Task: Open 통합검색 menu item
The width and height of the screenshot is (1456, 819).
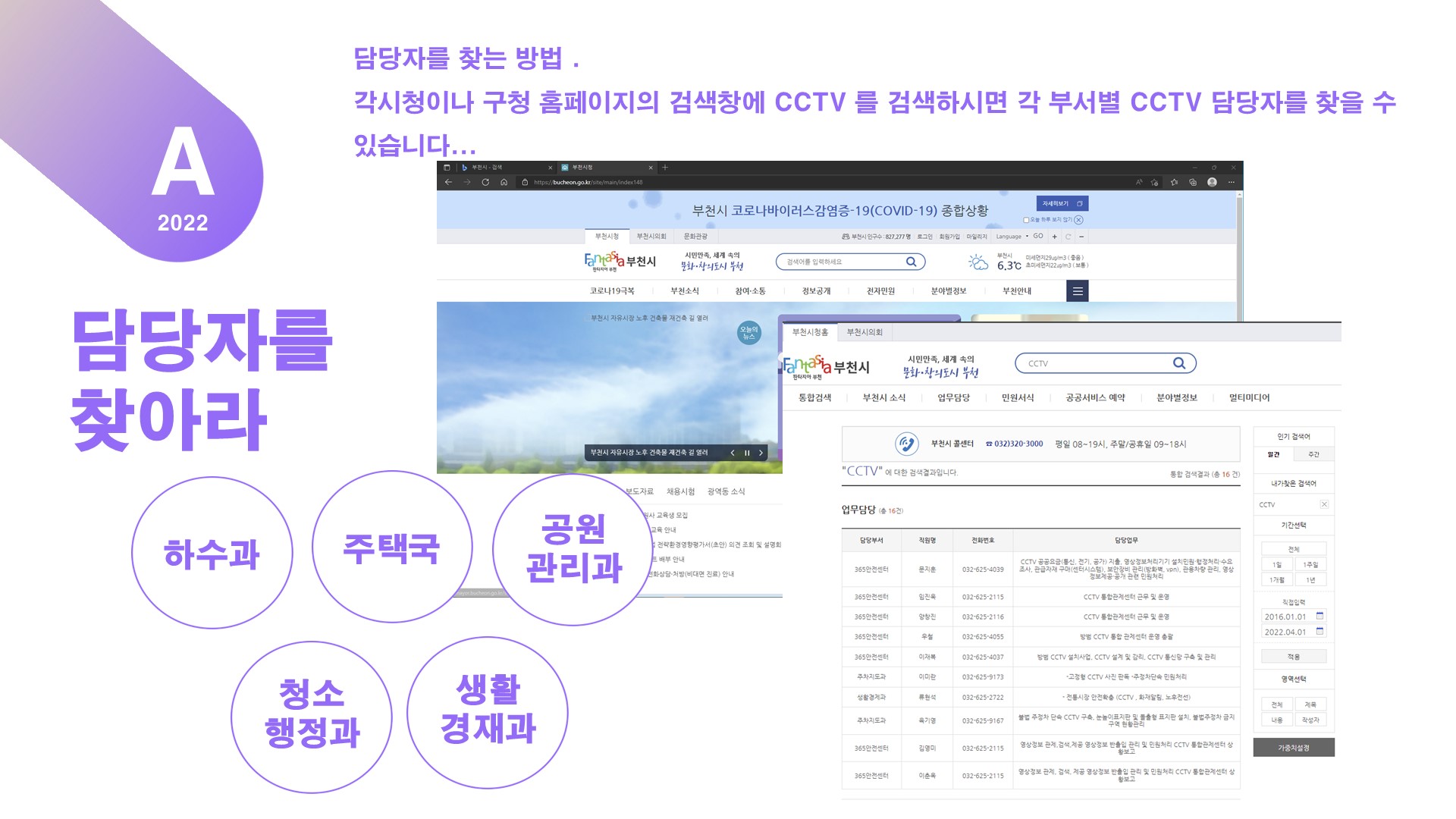Action: pyautogui.click(x=814, y=397)
